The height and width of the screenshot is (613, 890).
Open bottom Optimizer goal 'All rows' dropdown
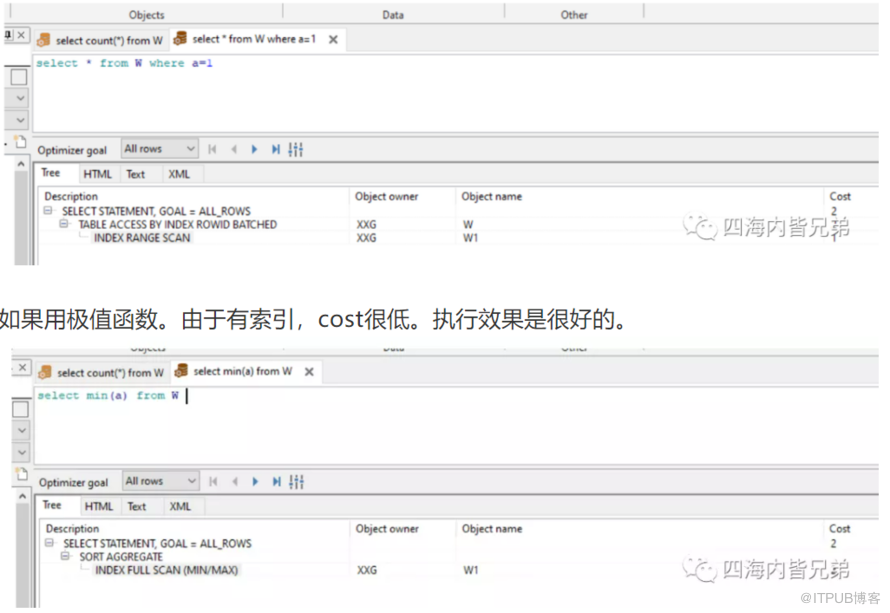click(x=161, y=481)
